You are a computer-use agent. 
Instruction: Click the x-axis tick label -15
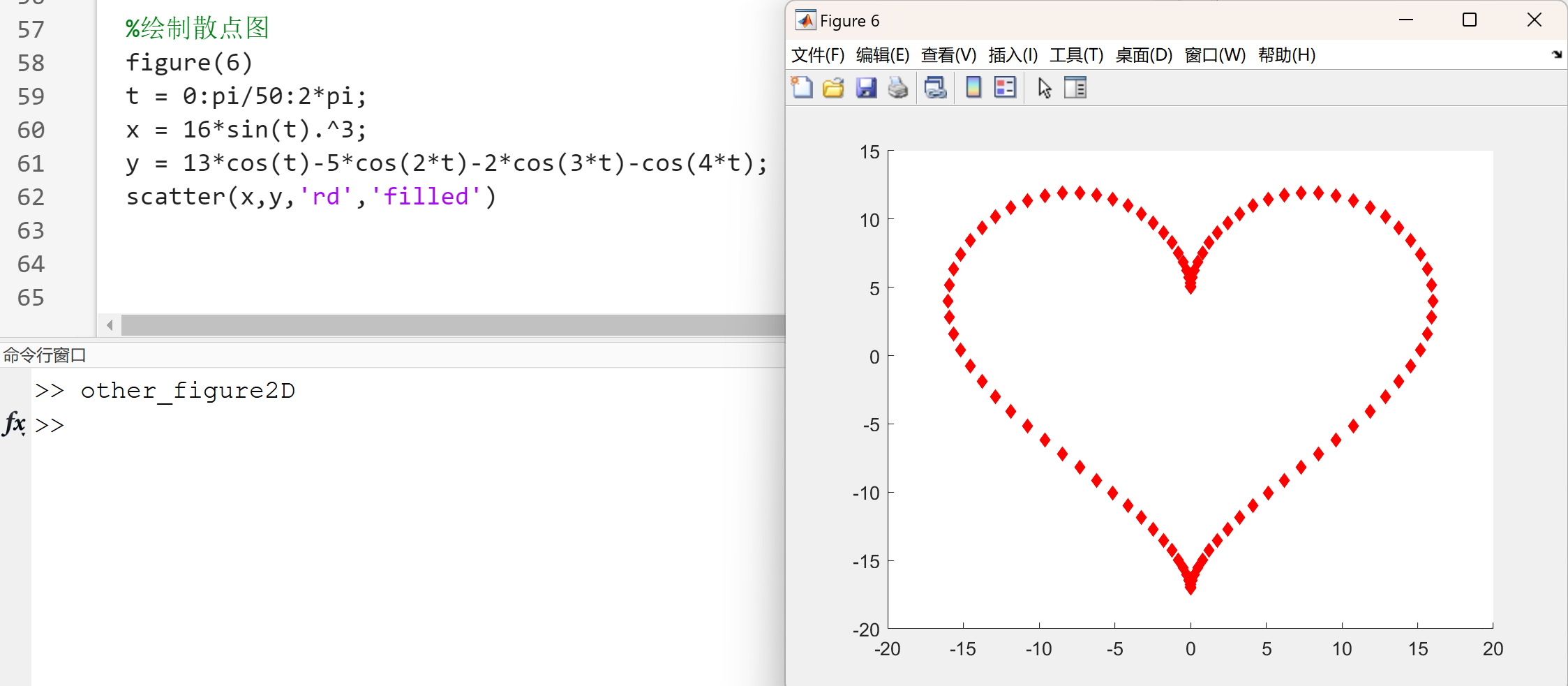pyautogui.click(x=963, y=649)
